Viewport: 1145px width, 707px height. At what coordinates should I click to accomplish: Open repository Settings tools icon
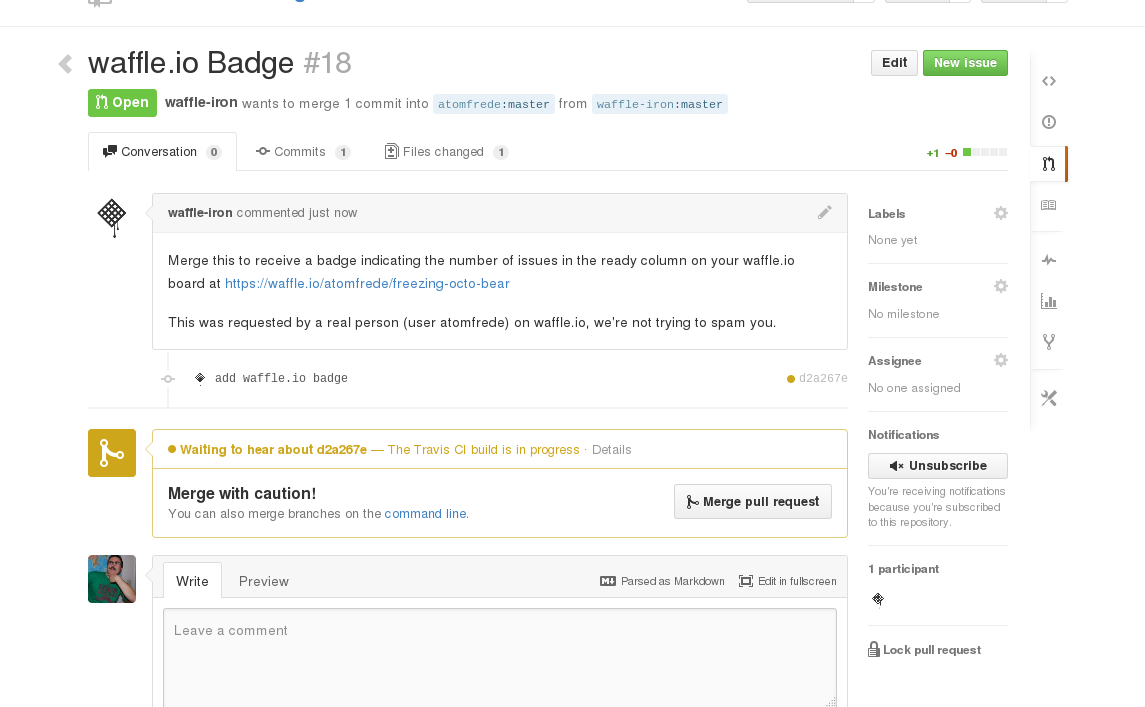[x=1049, y=398]
